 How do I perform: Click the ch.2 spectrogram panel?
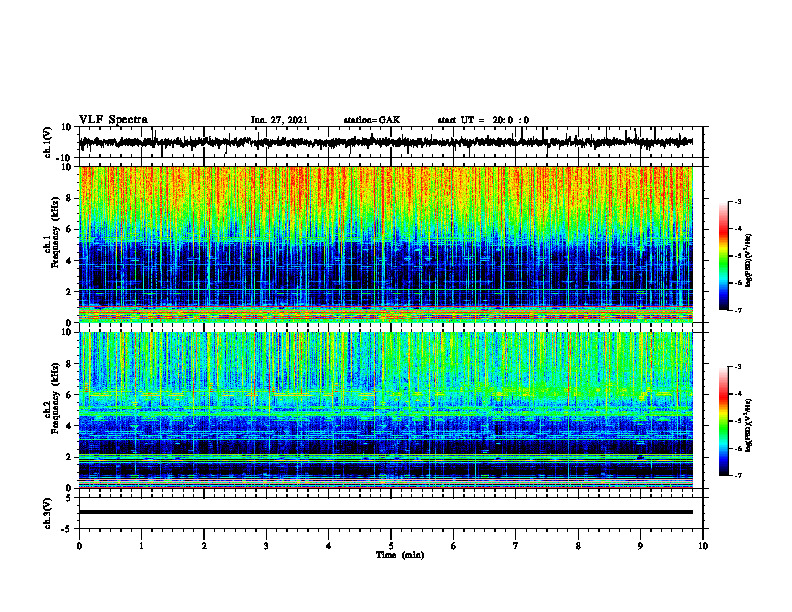pyautogui.click(x=386, y=410)
